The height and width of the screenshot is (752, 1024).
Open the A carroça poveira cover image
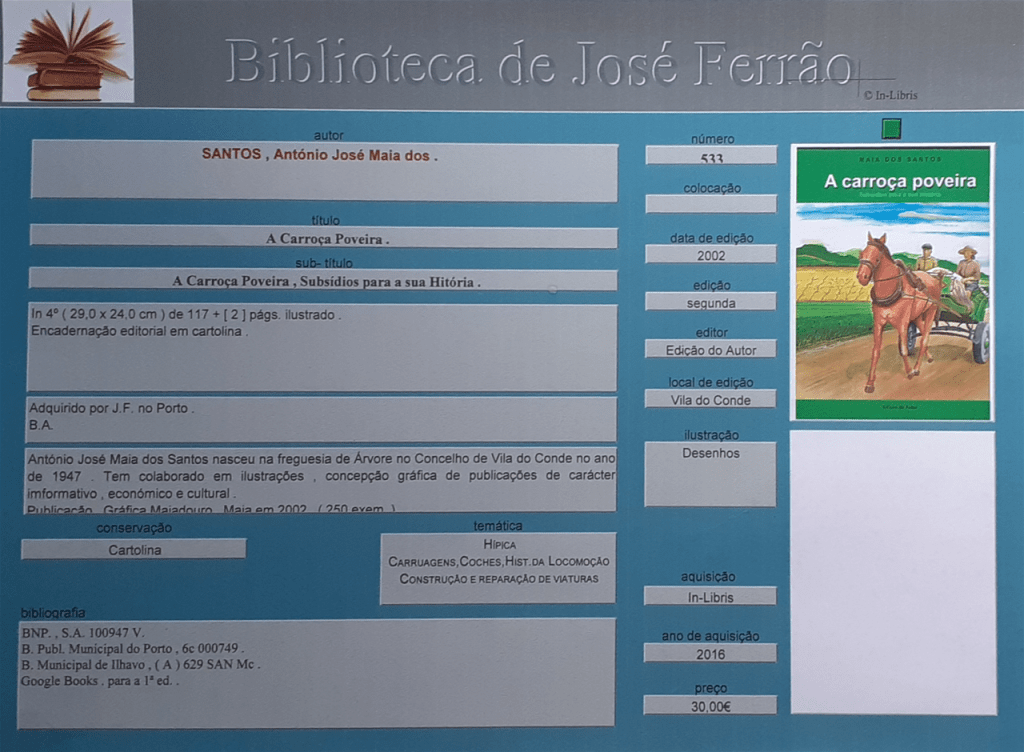coord(892,283)
